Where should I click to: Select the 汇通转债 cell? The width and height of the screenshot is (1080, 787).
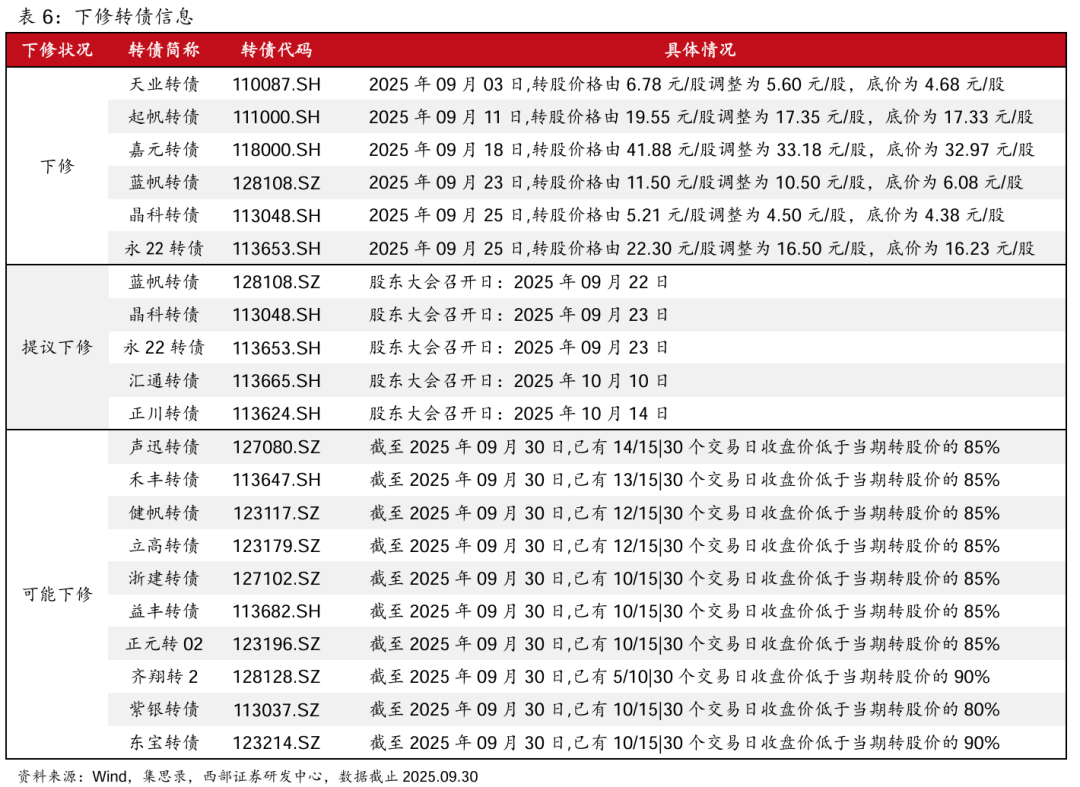coord(164,380)
